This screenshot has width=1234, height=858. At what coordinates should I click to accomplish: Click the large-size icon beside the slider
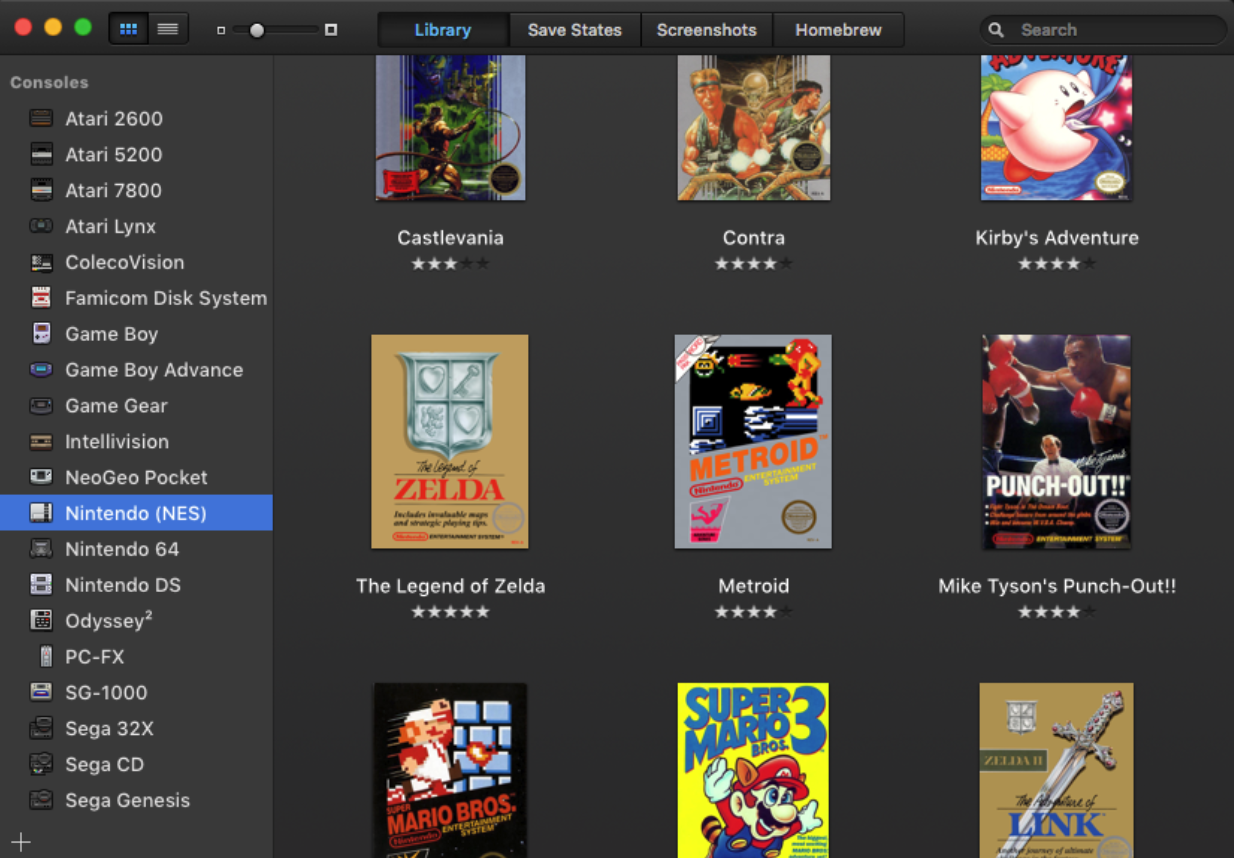pos(331,30)
